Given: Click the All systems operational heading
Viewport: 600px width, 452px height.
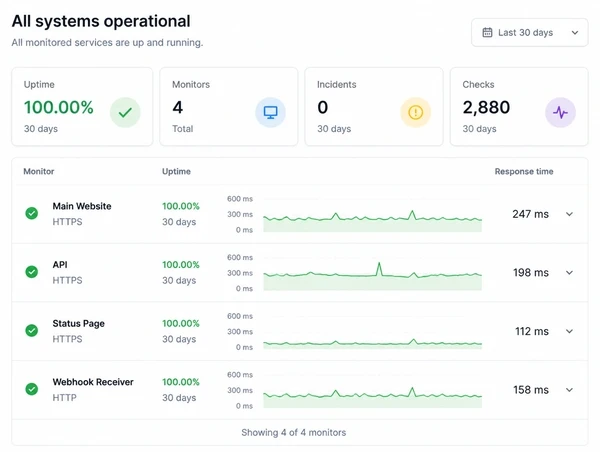Looking at the screenshot, I should pyautogui.click(x=101, y=21).
